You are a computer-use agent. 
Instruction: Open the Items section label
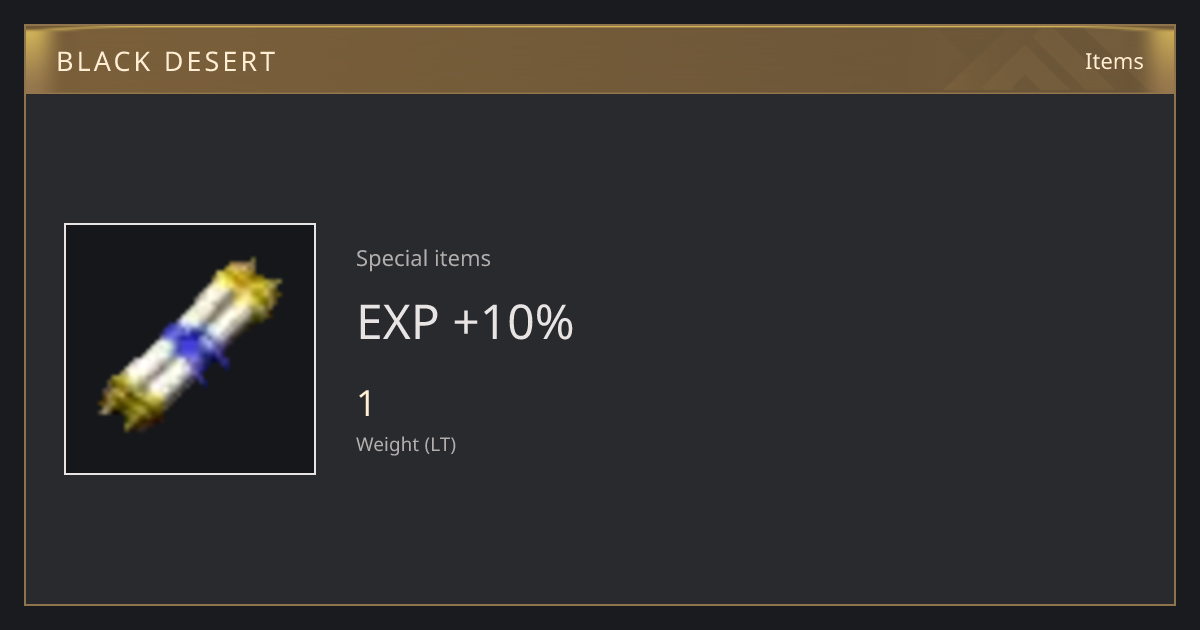[1114, 61]
